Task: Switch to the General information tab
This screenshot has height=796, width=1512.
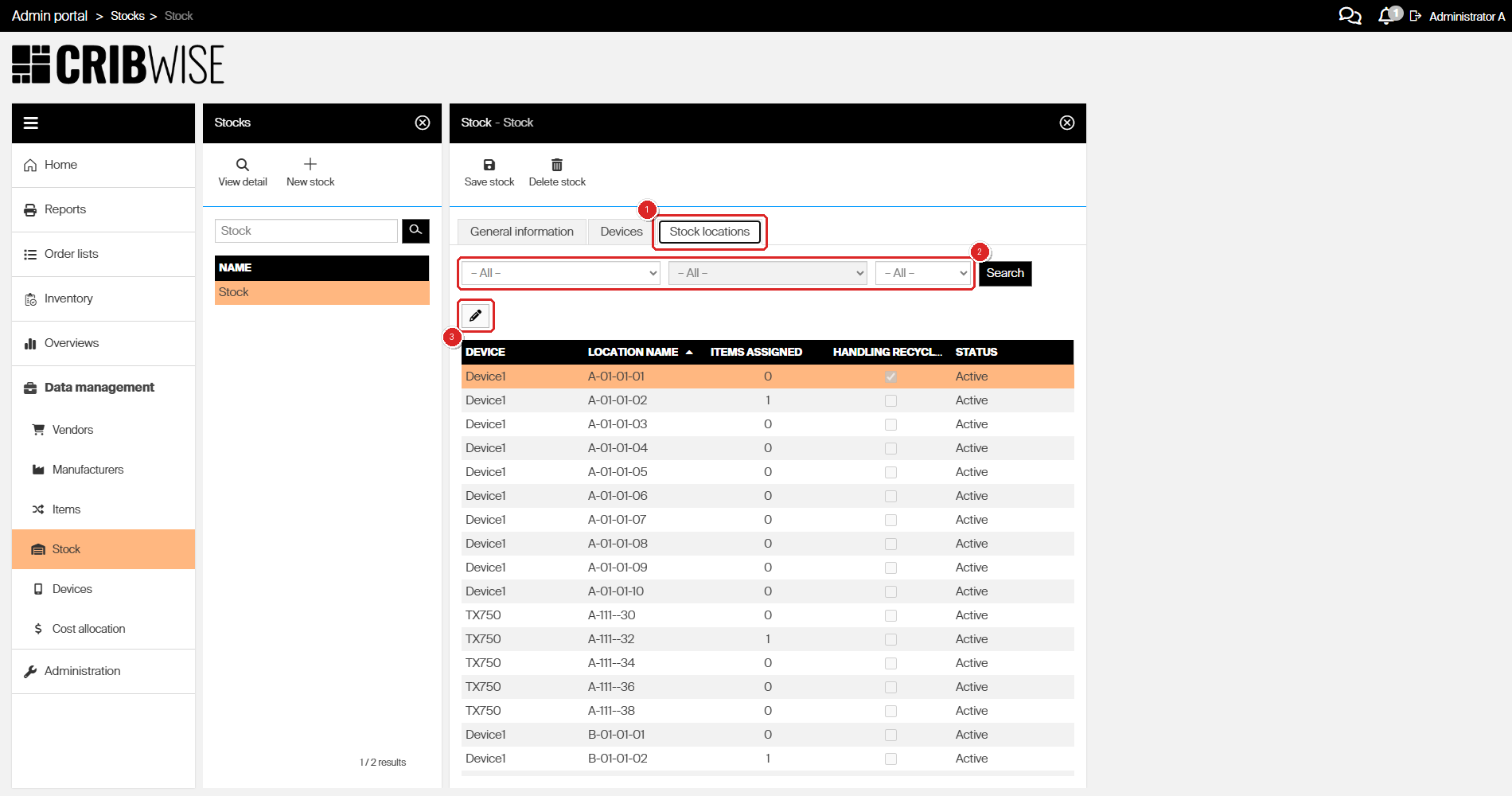Action: [522, 232]
